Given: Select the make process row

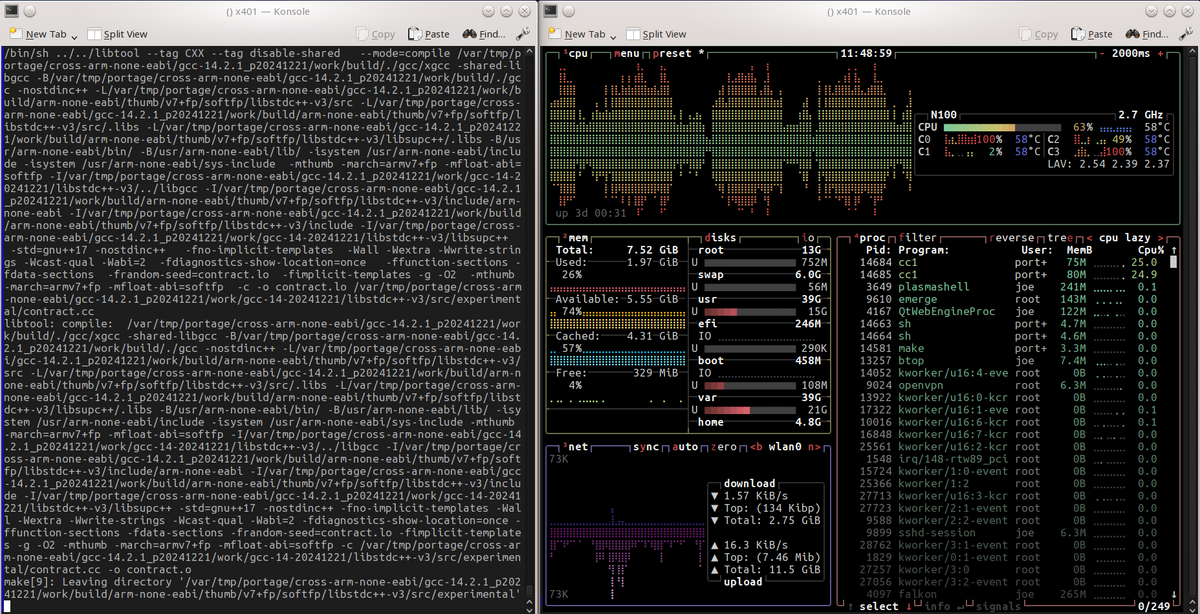Looking at the screenshot, I should (x=1007, y=347).
